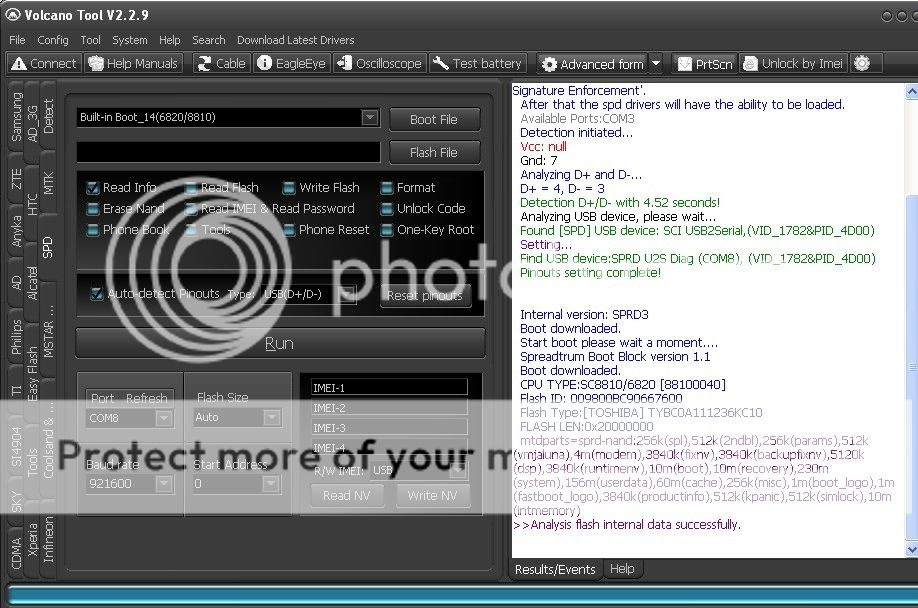This screenshot has width=918, height=608.
Task: Expand the Start Address dropdown
Action: (x=270, y=484)
